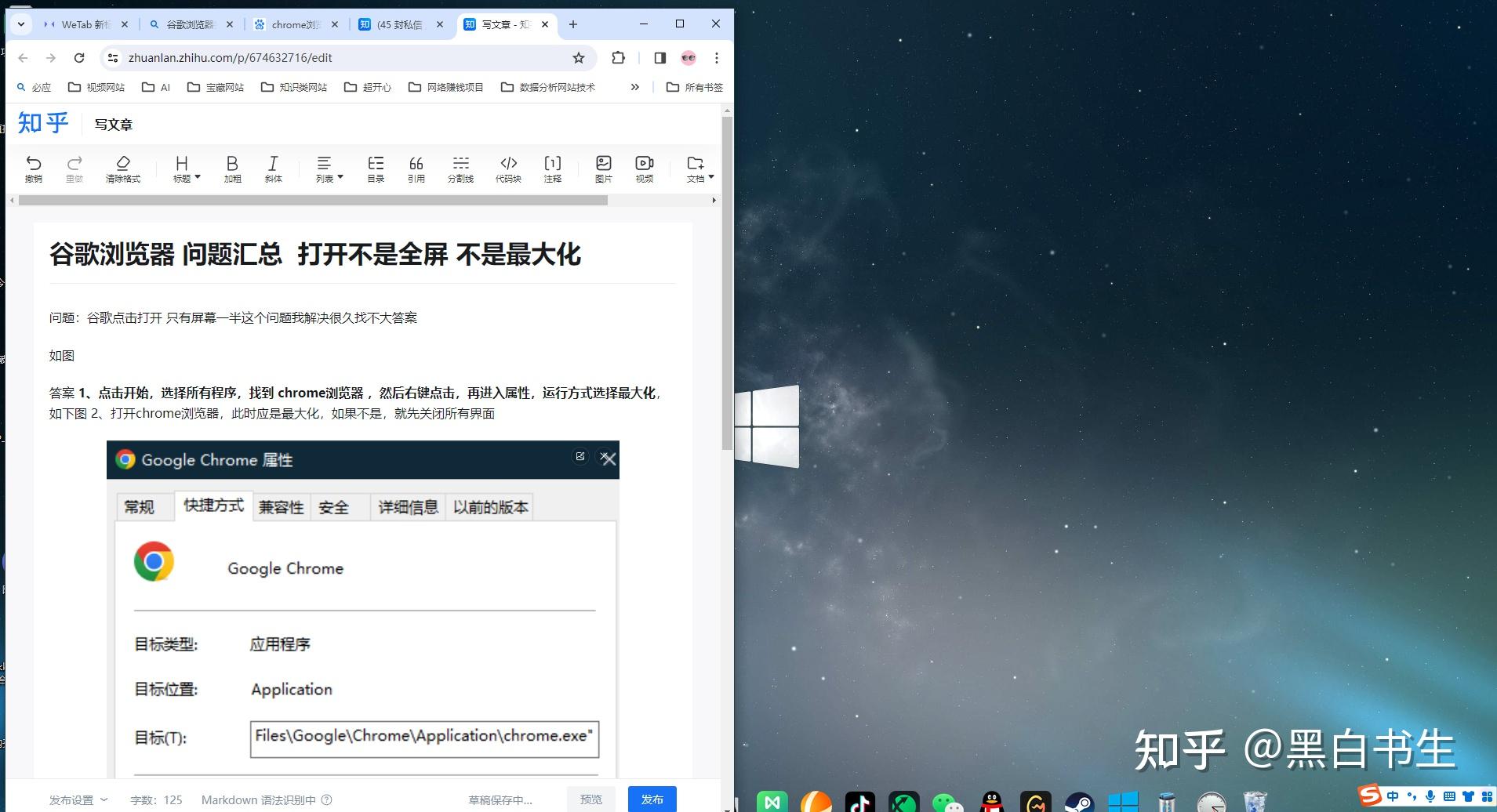
Task: Switch to the 45 封私信 Zhihu tab
Action: coord(401,24)
